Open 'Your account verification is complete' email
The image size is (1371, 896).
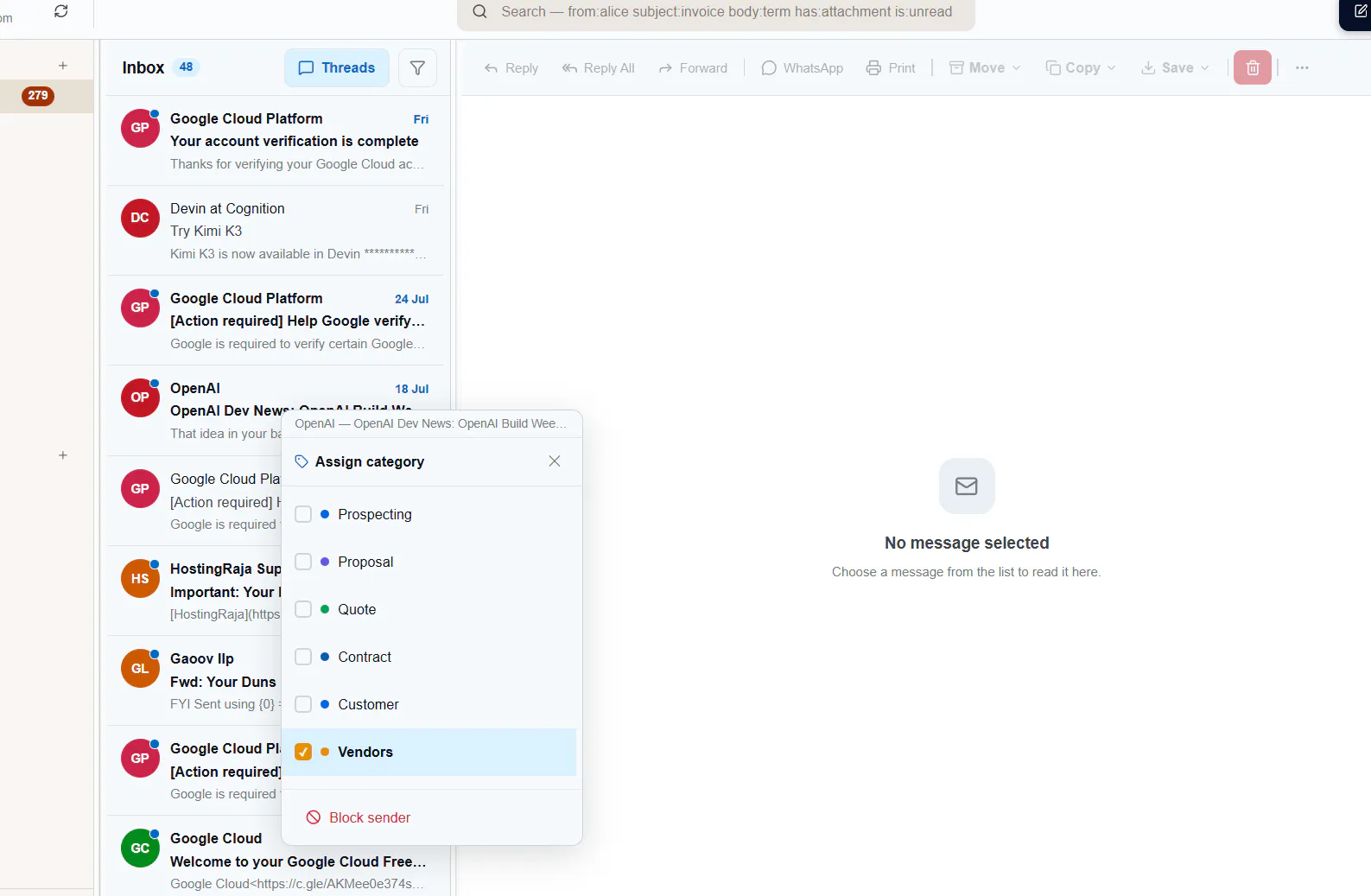(x=276, y=141)
